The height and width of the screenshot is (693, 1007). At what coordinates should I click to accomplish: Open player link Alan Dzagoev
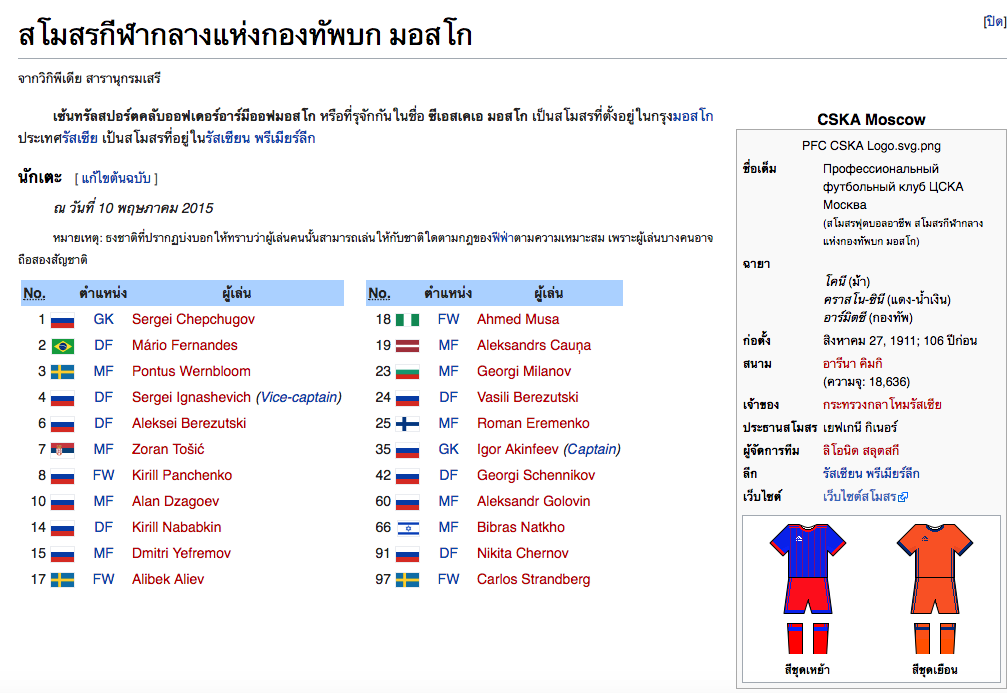[x=175, y=501]
